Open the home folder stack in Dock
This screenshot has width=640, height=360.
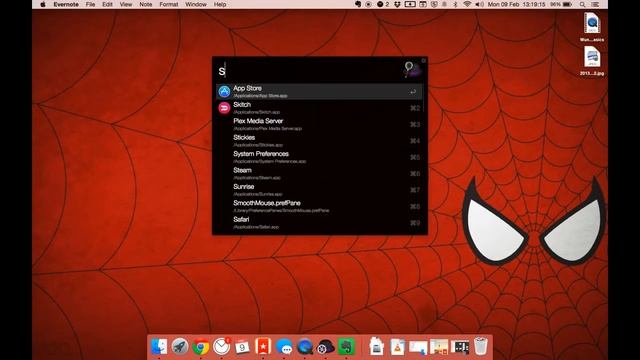pyautogui.click(x=376, y=347)
